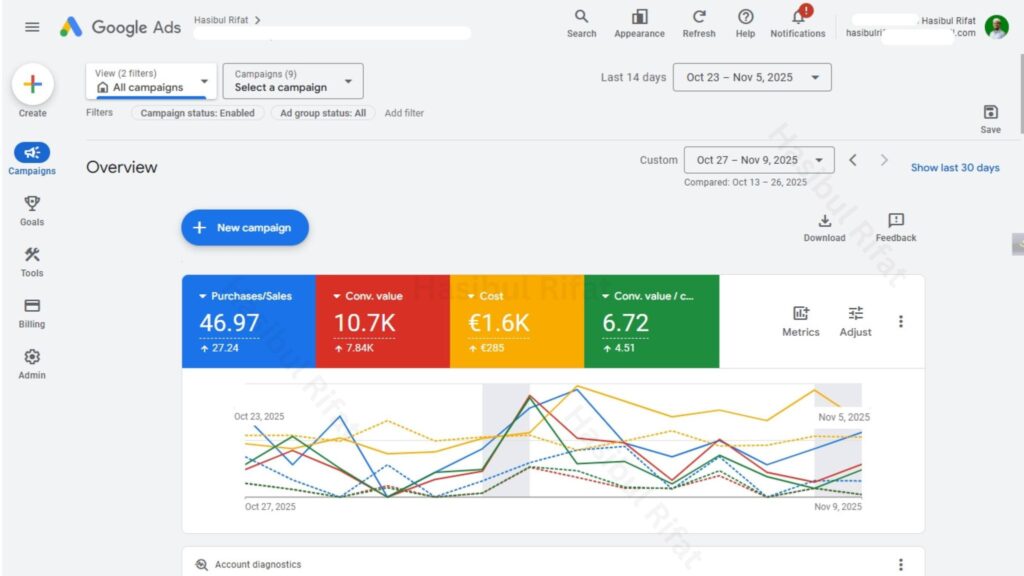This screenshot has height=576, width=1024.
Task: Open Billing in the sidebar
Action: coord(32,312)
